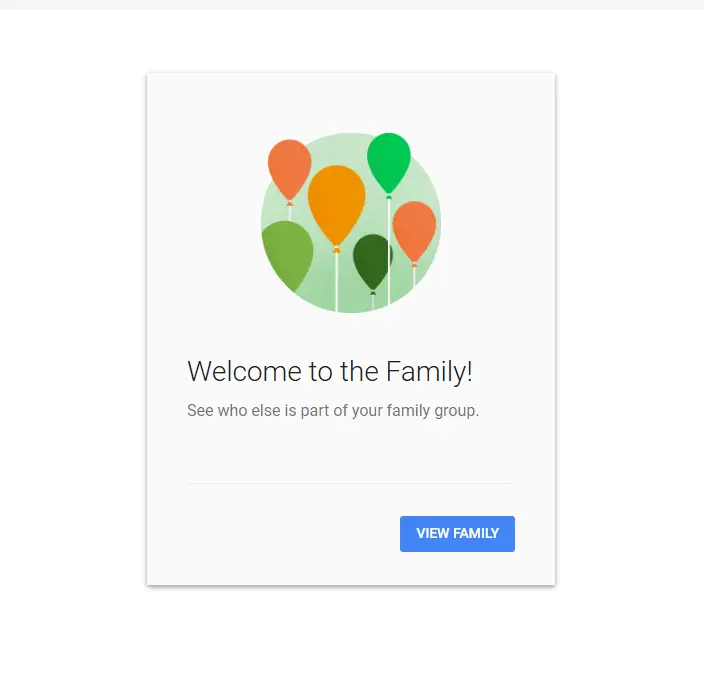The height and width of the screenshot is (680, 704).
Task: Click the words 'See who' starting the subtitle
Action: point(217,411)
